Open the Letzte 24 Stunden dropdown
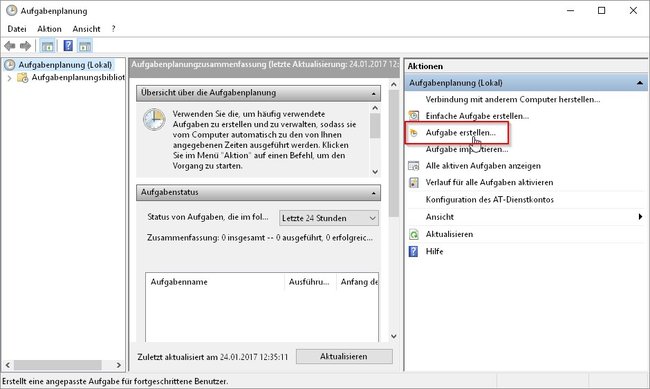The height and width of the screenshot is (389, 650). 329,218
